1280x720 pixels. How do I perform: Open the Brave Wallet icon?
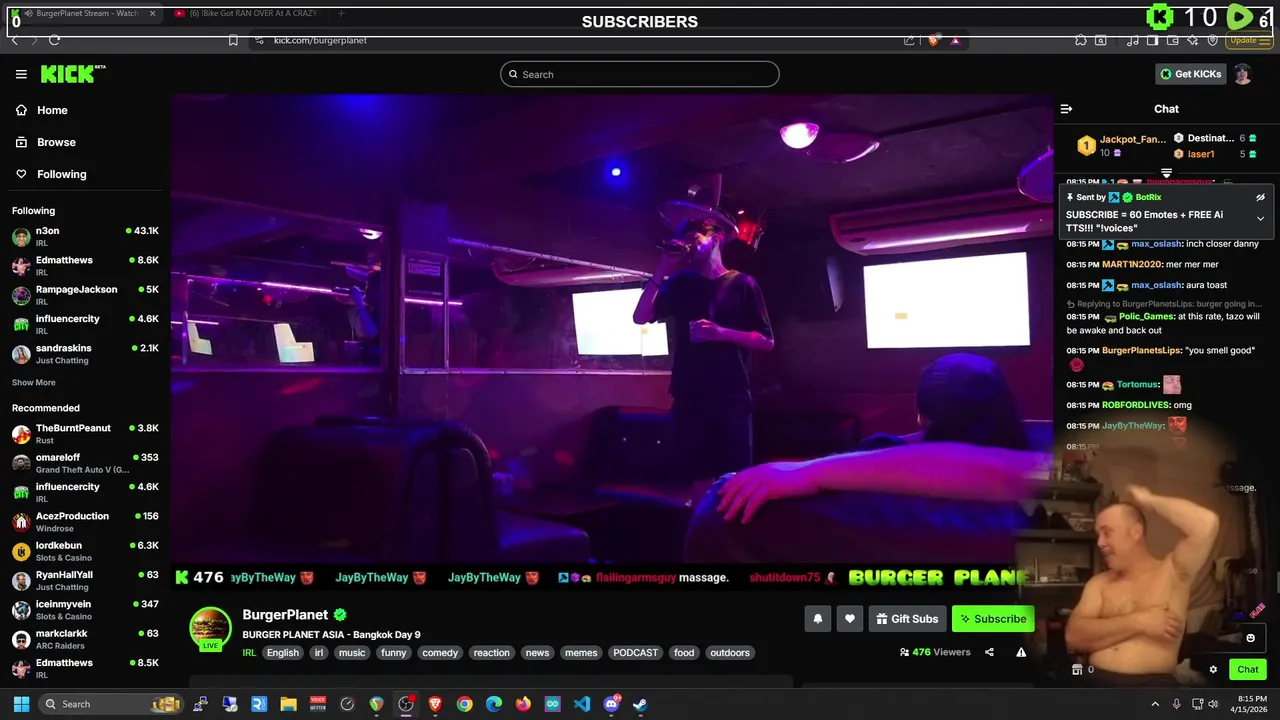pyautogui.click(x=1173, y=40)
